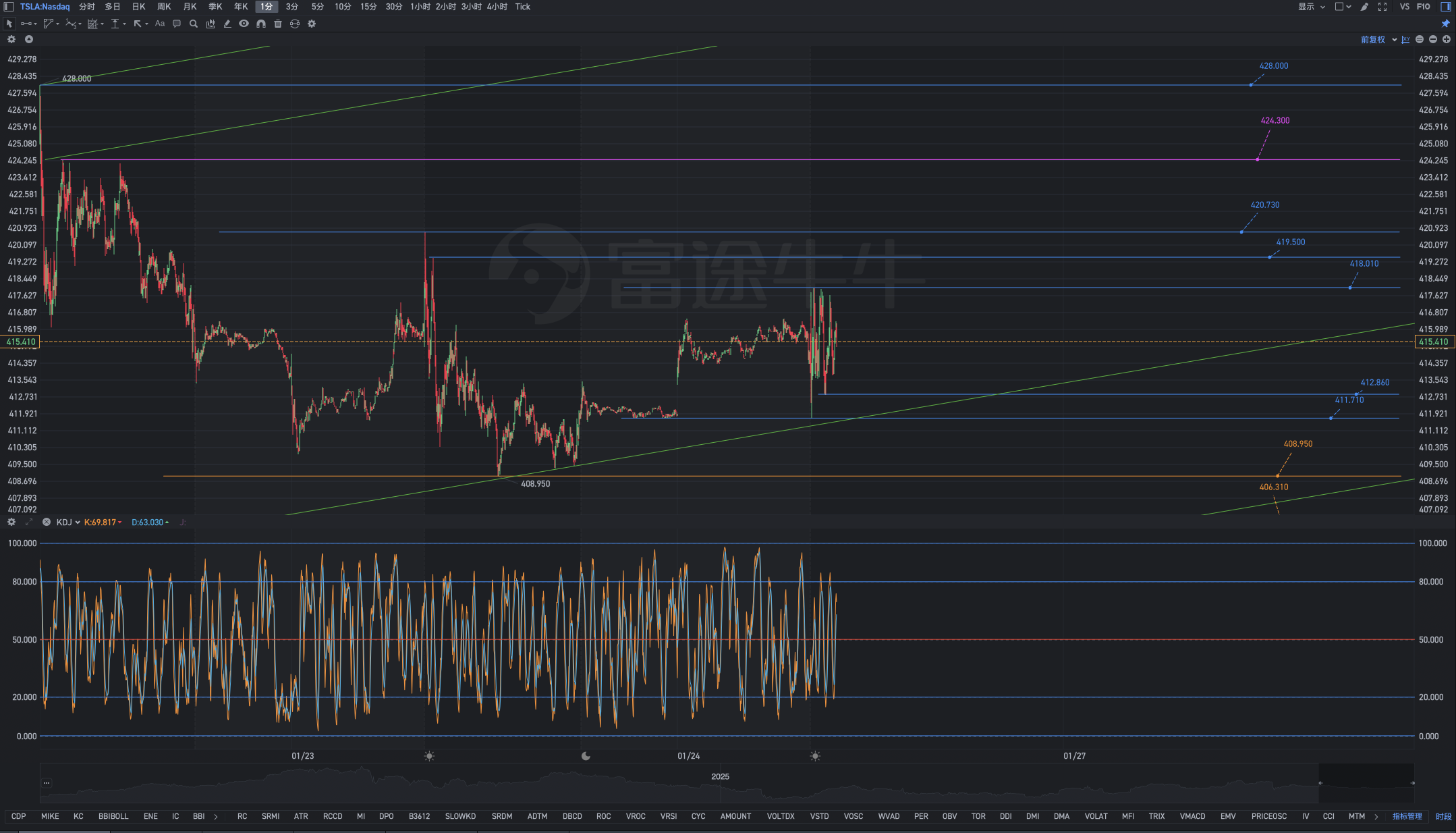This screenshot has height=833, width=1456.
Task: Open the candlestick measure tool
Action: (x=211, y=24)
